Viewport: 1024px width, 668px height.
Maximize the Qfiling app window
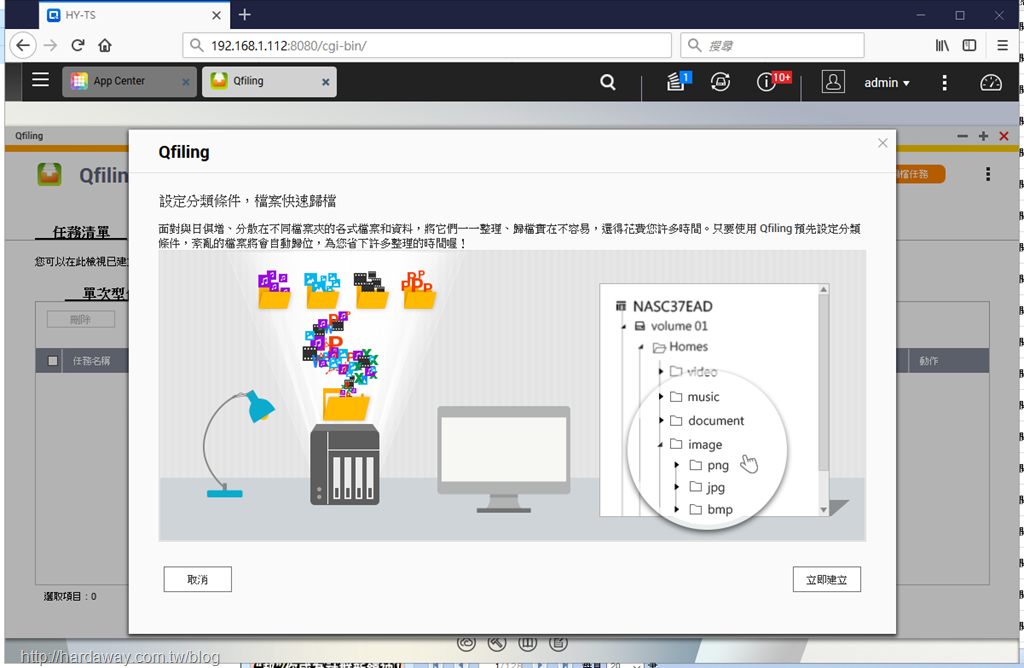(983, 136)
